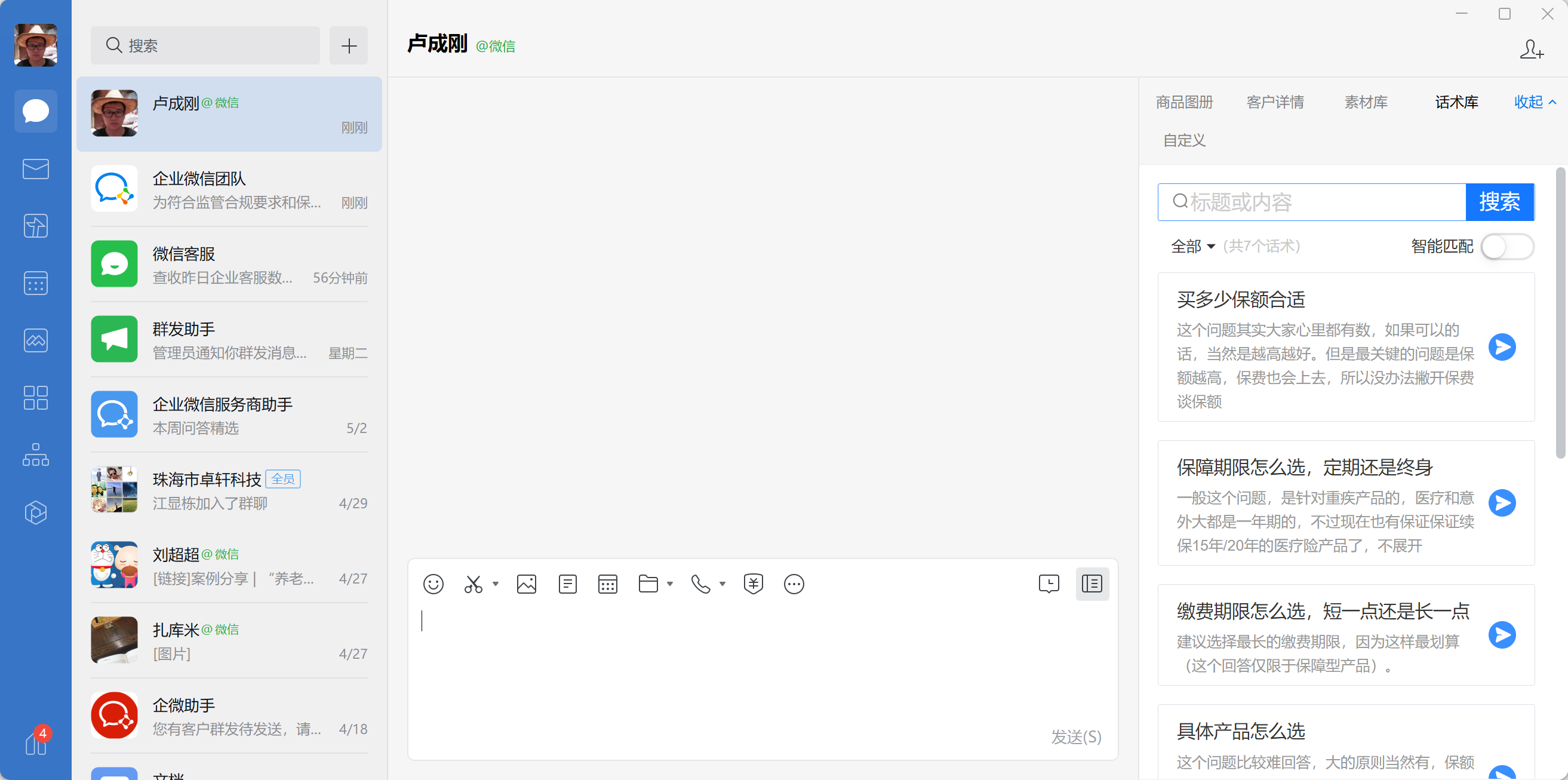Open the Messages chat sidebar icon
This screenshot has width=1568, height=780.
point(35,112)
